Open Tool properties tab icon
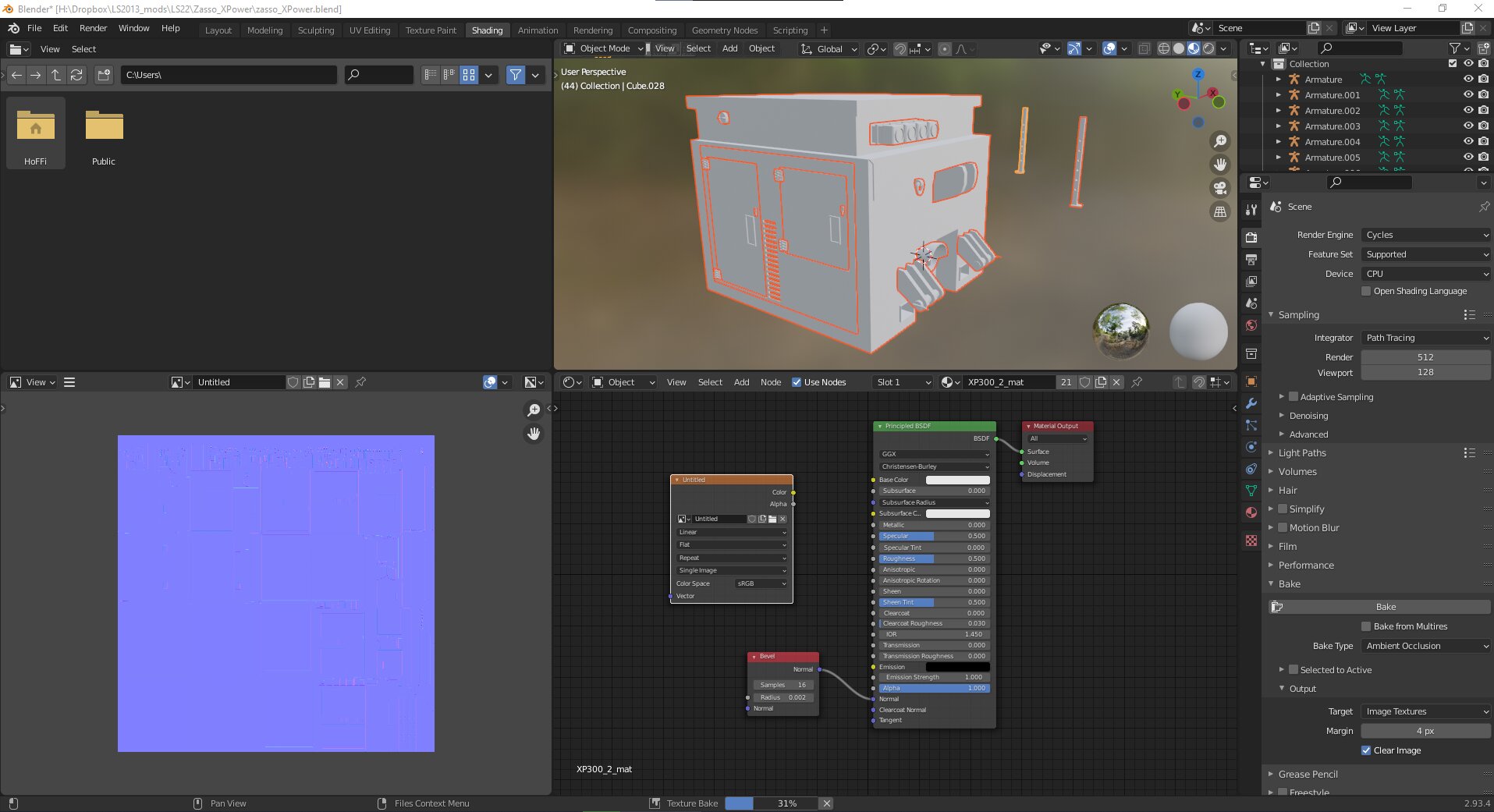Viewport: 1494px width, 812px height. click(x=1251, y=209)
